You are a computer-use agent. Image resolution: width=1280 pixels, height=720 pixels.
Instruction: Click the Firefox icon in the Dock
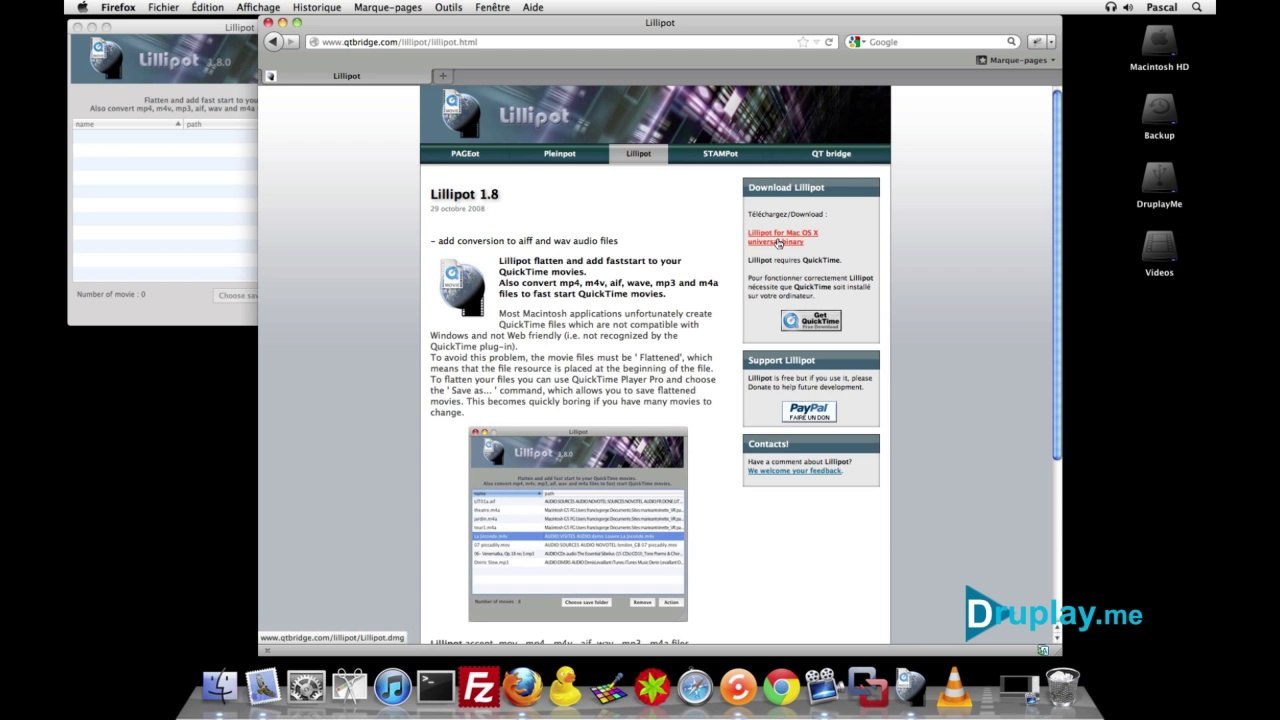point(522,687)
